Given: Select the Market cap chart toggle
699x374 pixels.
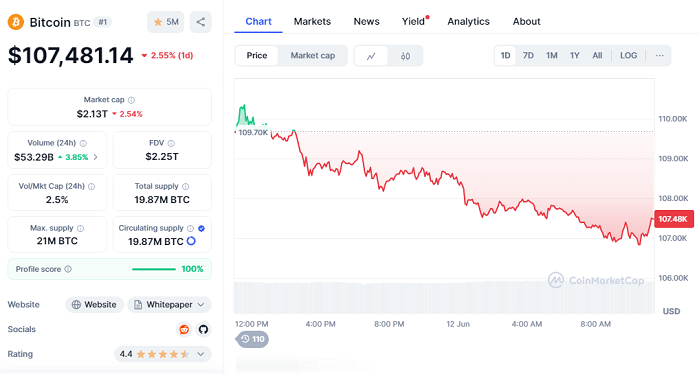Looking at the screenshot, I should pyautogui.click(x=312, y=56).
